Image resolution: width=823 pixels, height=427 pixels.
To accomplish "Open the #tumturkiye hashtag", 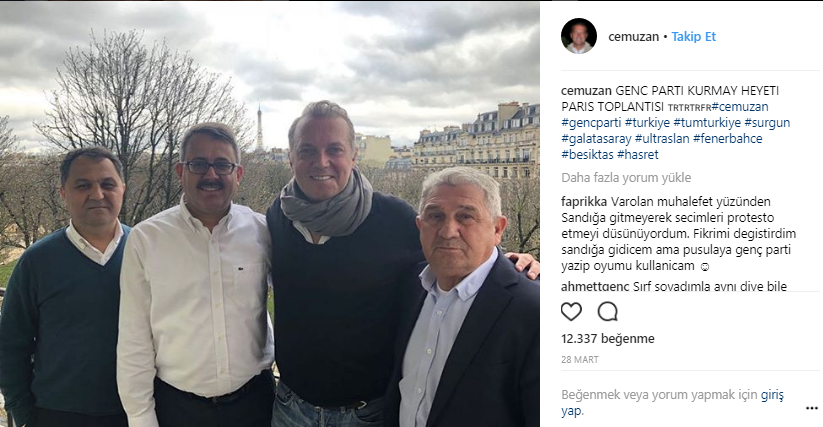I will (707, 123).
